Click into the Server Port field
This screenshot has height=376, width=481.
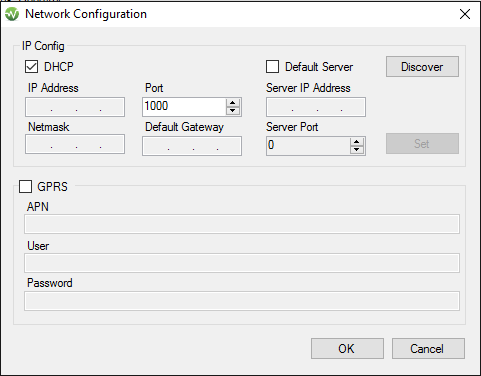(x=308, y=146)
